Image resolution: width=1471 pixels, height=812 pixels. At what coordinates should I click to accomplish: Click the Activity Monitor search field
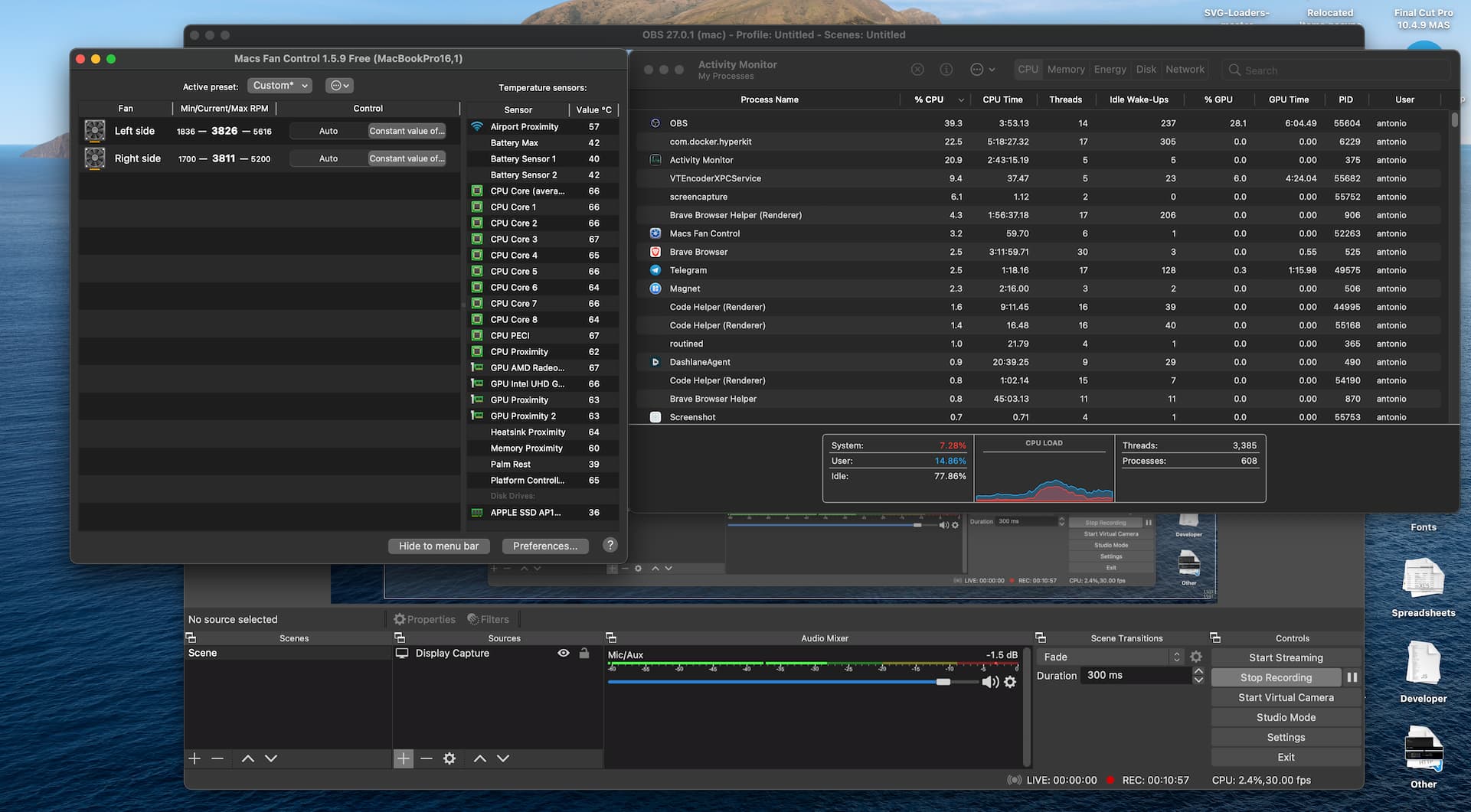click(x=1336, y=70)
